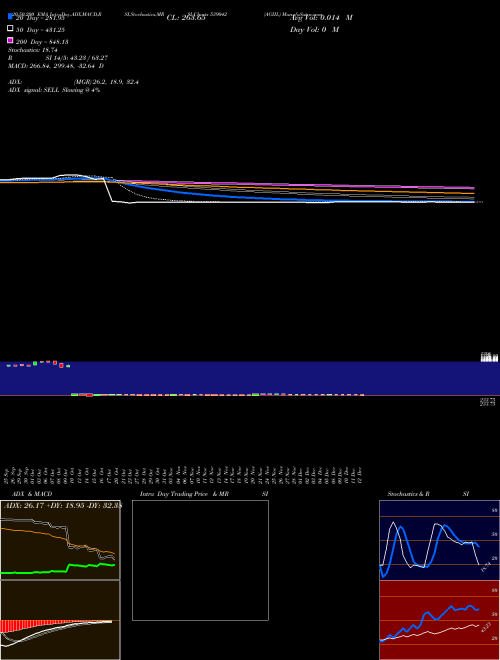Image resolution: width=500 pixels, height=660 pixels.
Task: Click the Stochastics & RSI panel title
Action: (428, 494)
